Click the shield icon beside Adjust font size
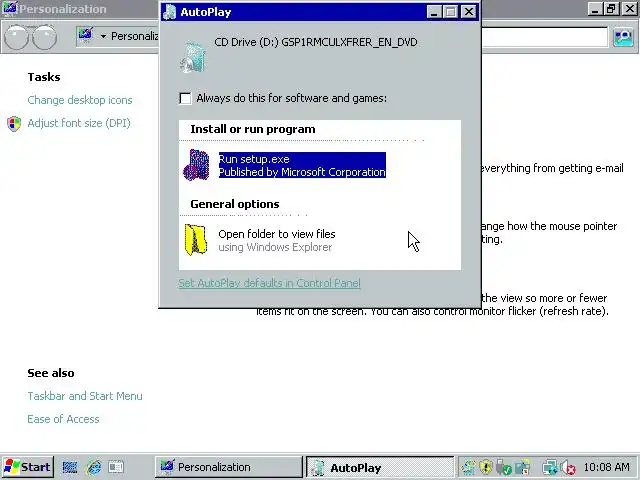 click(14, 124)
